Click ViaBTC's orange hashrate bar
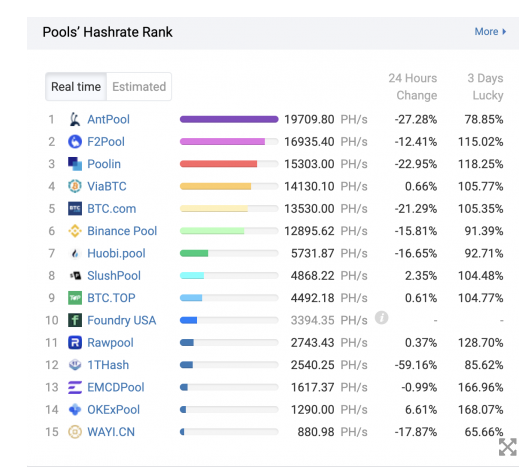 [x=215, y=186]
